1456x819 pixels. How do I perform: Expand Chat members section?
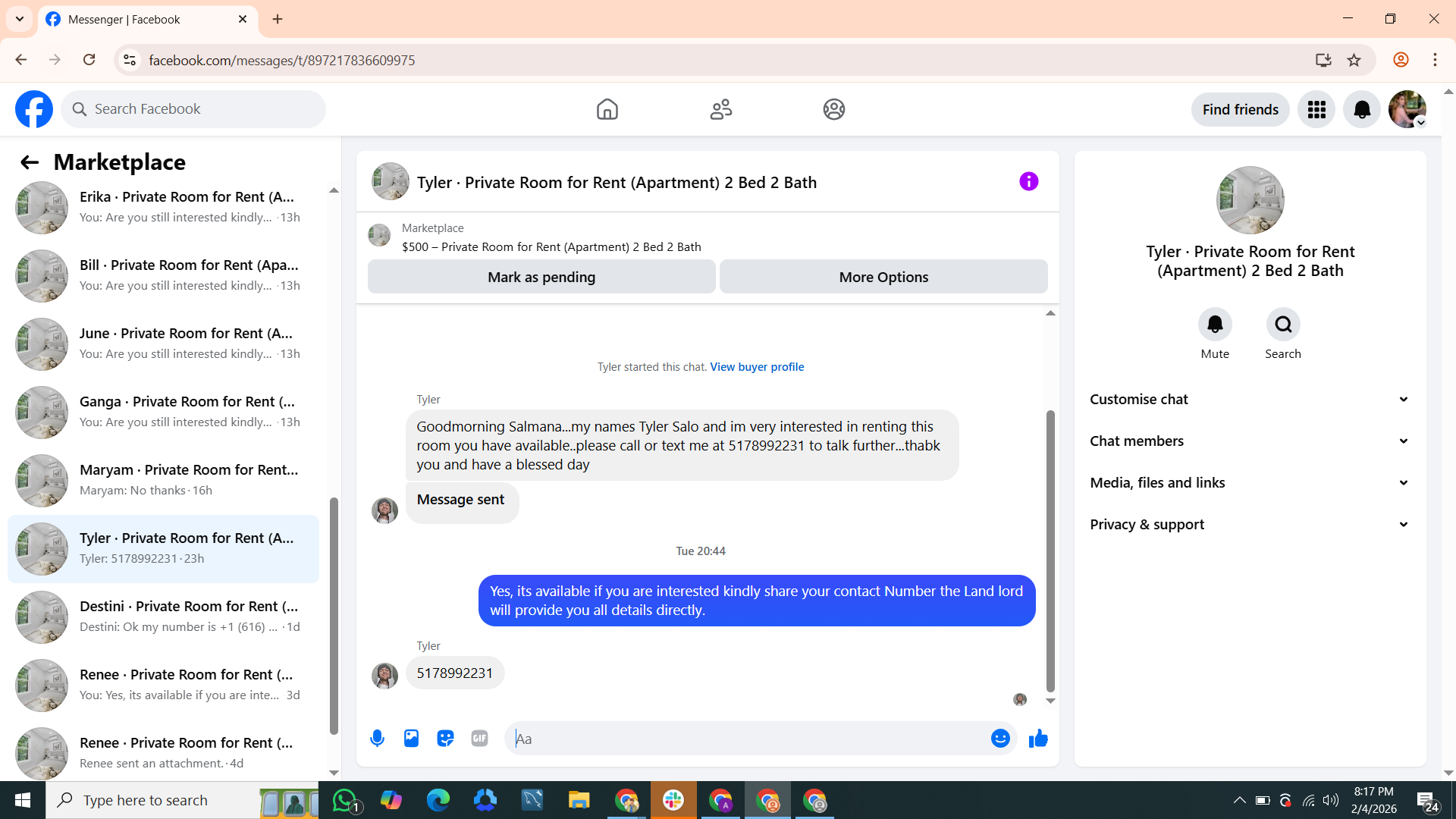1250,441
